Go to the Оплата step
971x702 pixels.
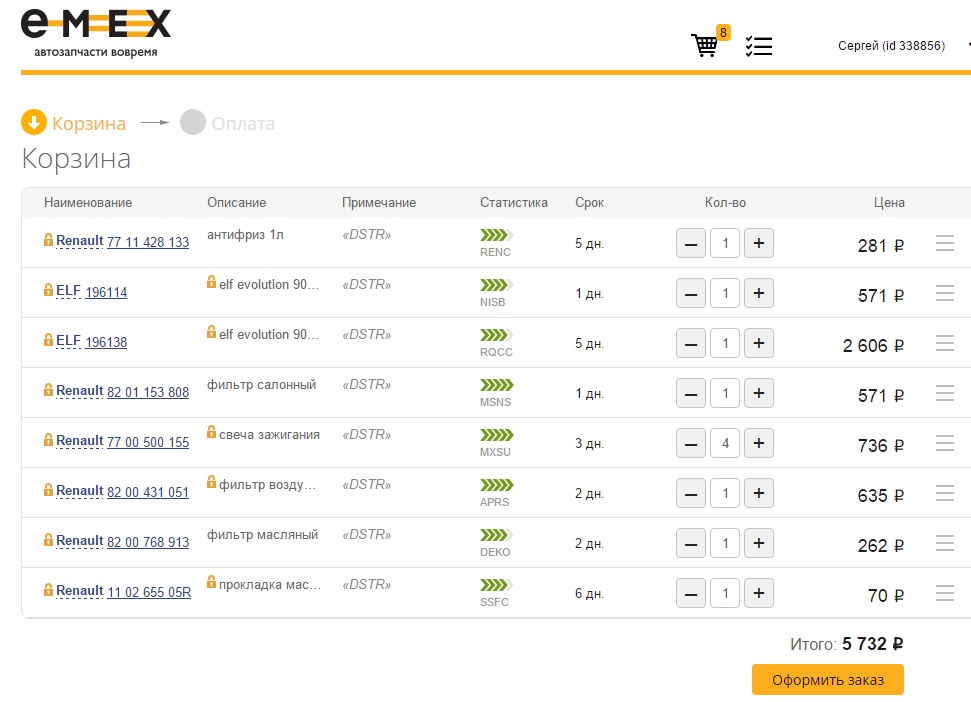[227, 123]
